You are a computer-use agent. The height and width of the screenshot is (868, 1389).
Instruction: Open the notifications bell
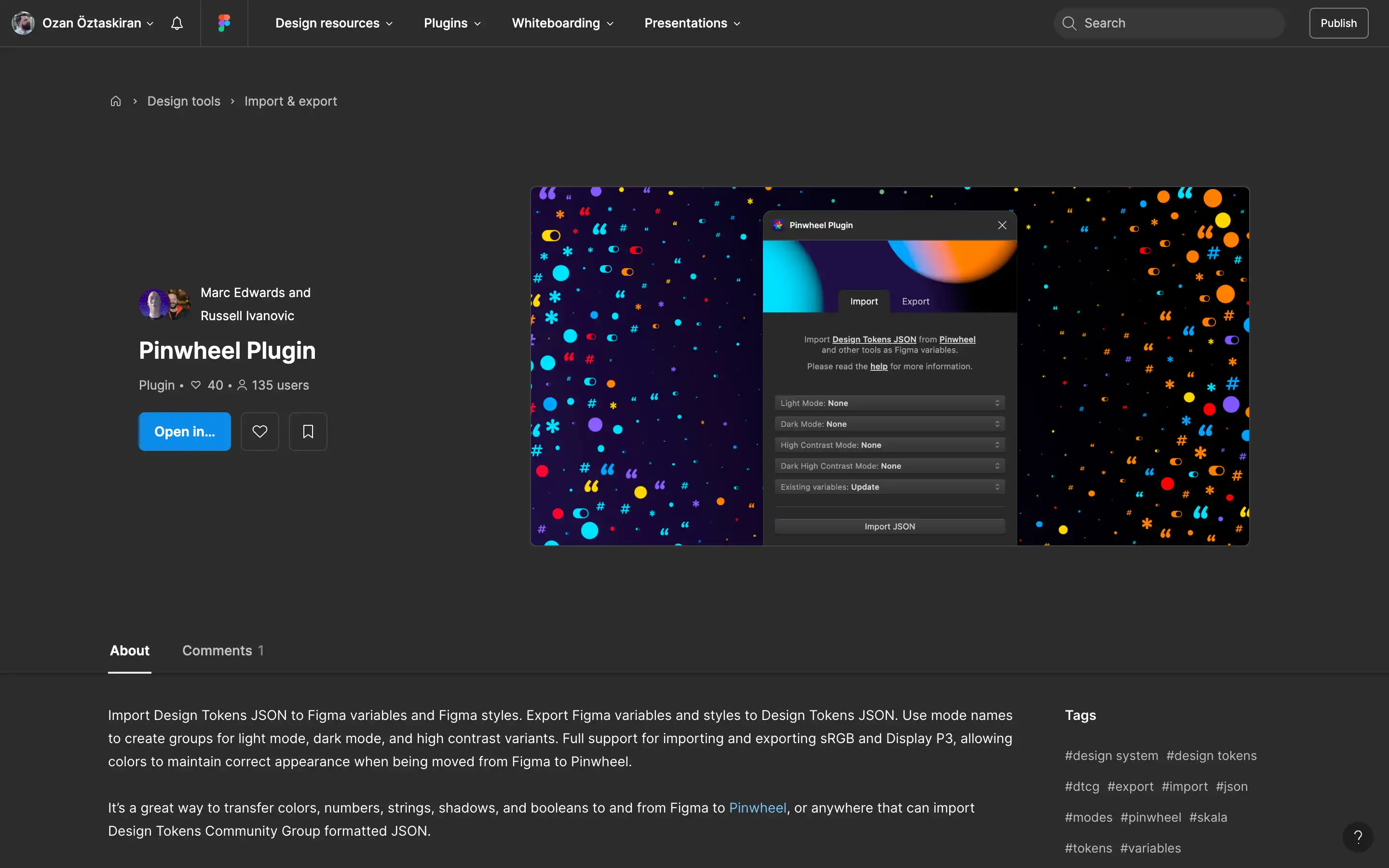click(177, 23)
